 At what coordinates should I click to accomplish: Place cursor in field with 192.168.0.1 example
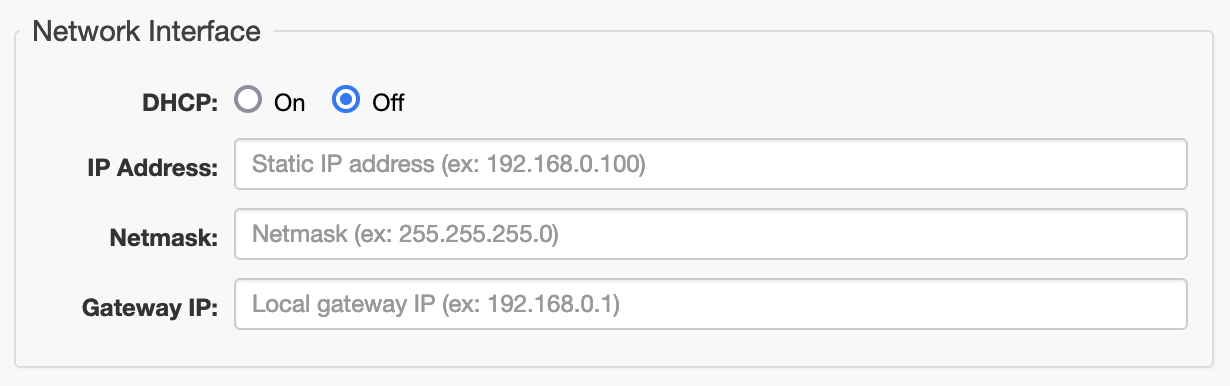(x=711, y=304)
